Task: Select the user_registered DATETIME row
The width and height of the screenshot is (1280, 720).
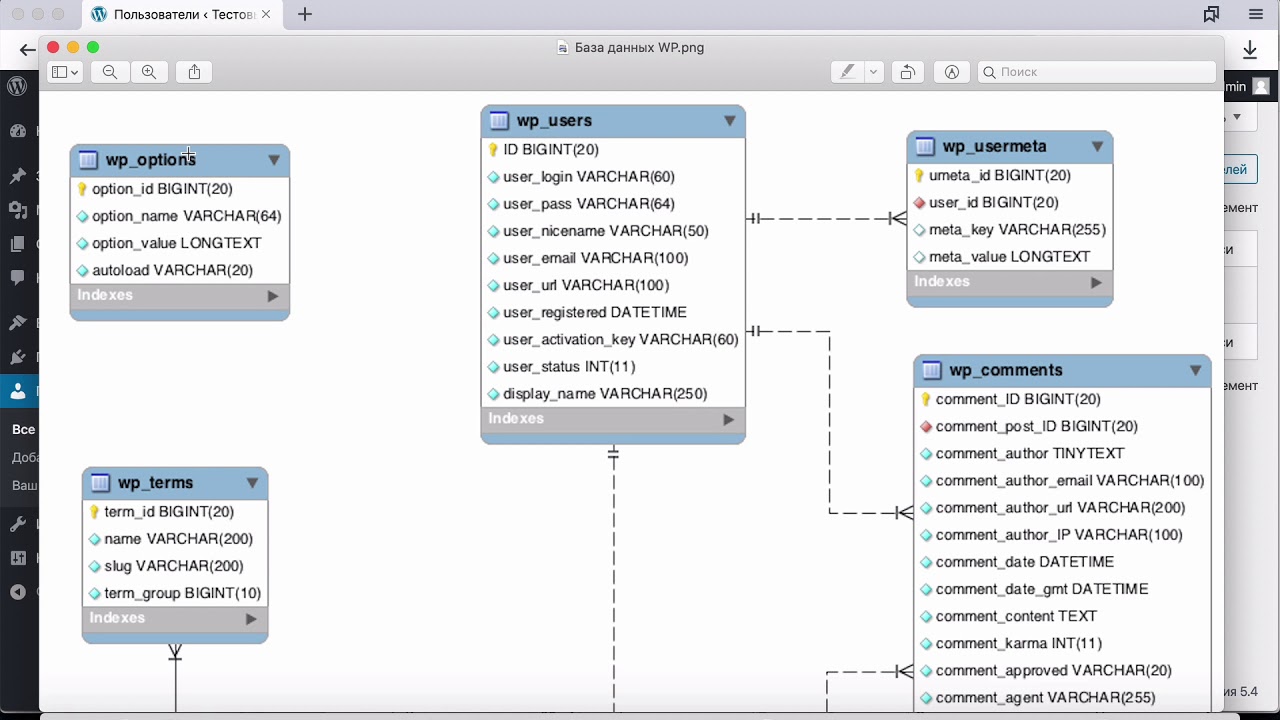Action: [613, 312]
